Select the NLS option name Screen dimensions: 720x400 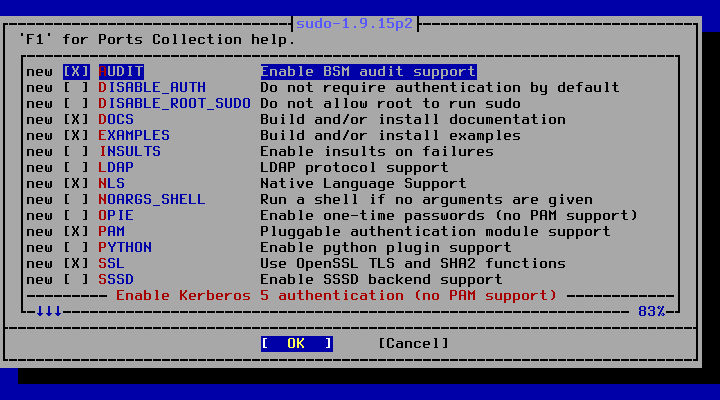(112, 184)
